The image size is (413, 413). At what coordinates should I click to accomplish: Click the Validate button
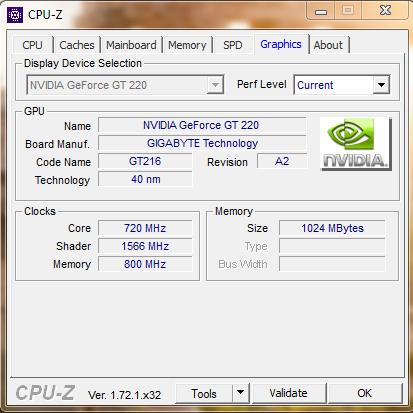(289, 393)
